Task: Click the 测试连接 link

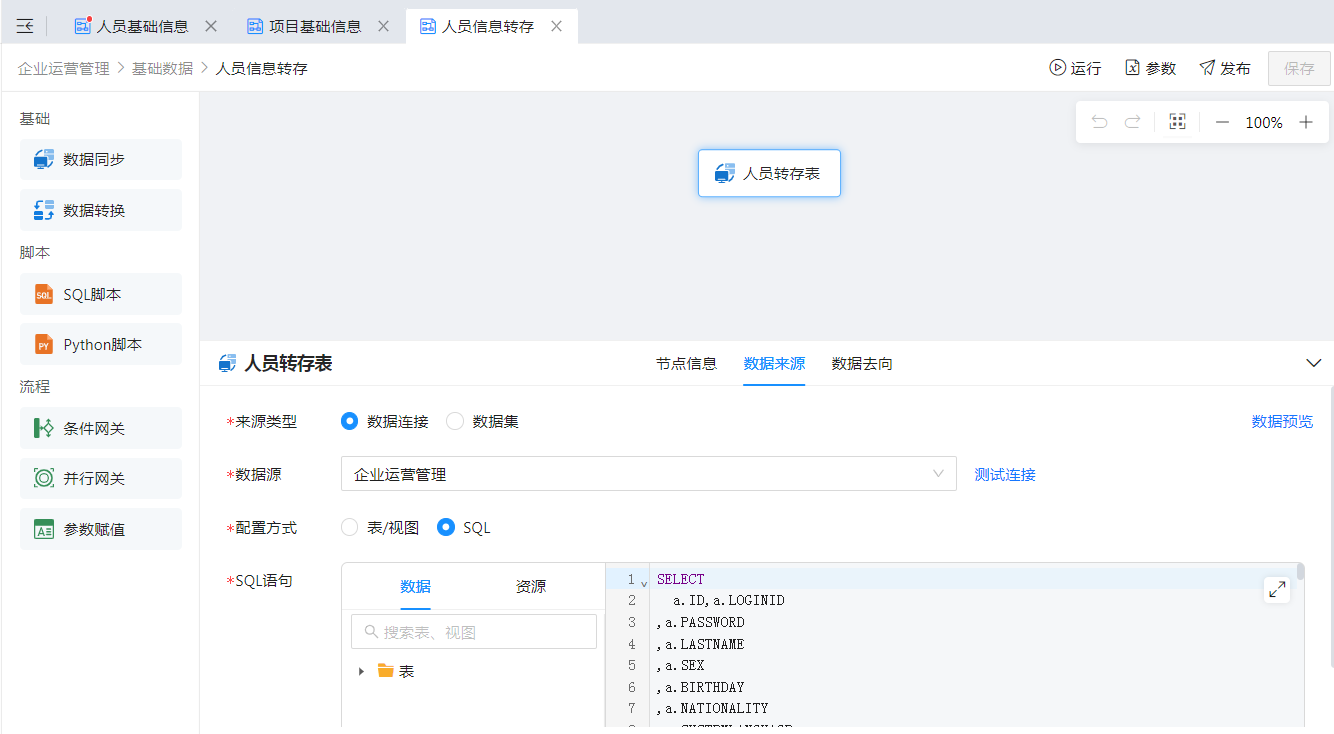Action: click(1005, 475)
